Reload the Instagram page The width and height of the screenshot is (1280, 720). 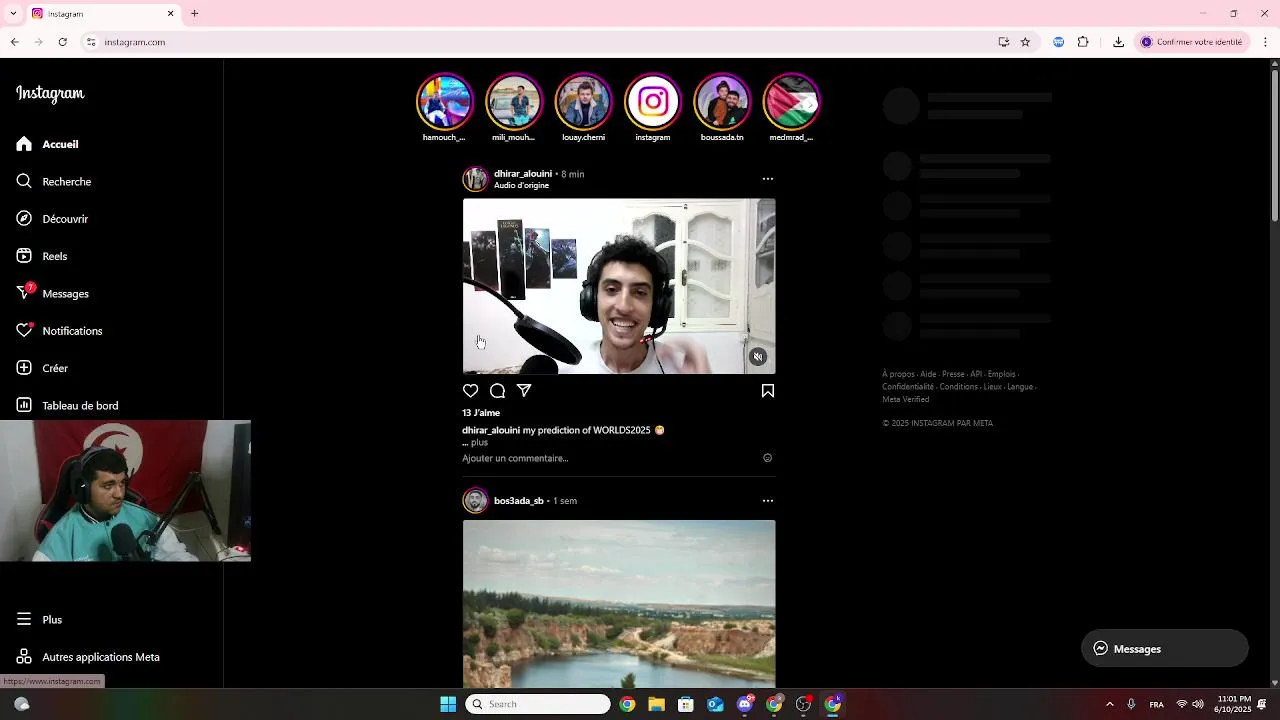[x=62, y=42]
